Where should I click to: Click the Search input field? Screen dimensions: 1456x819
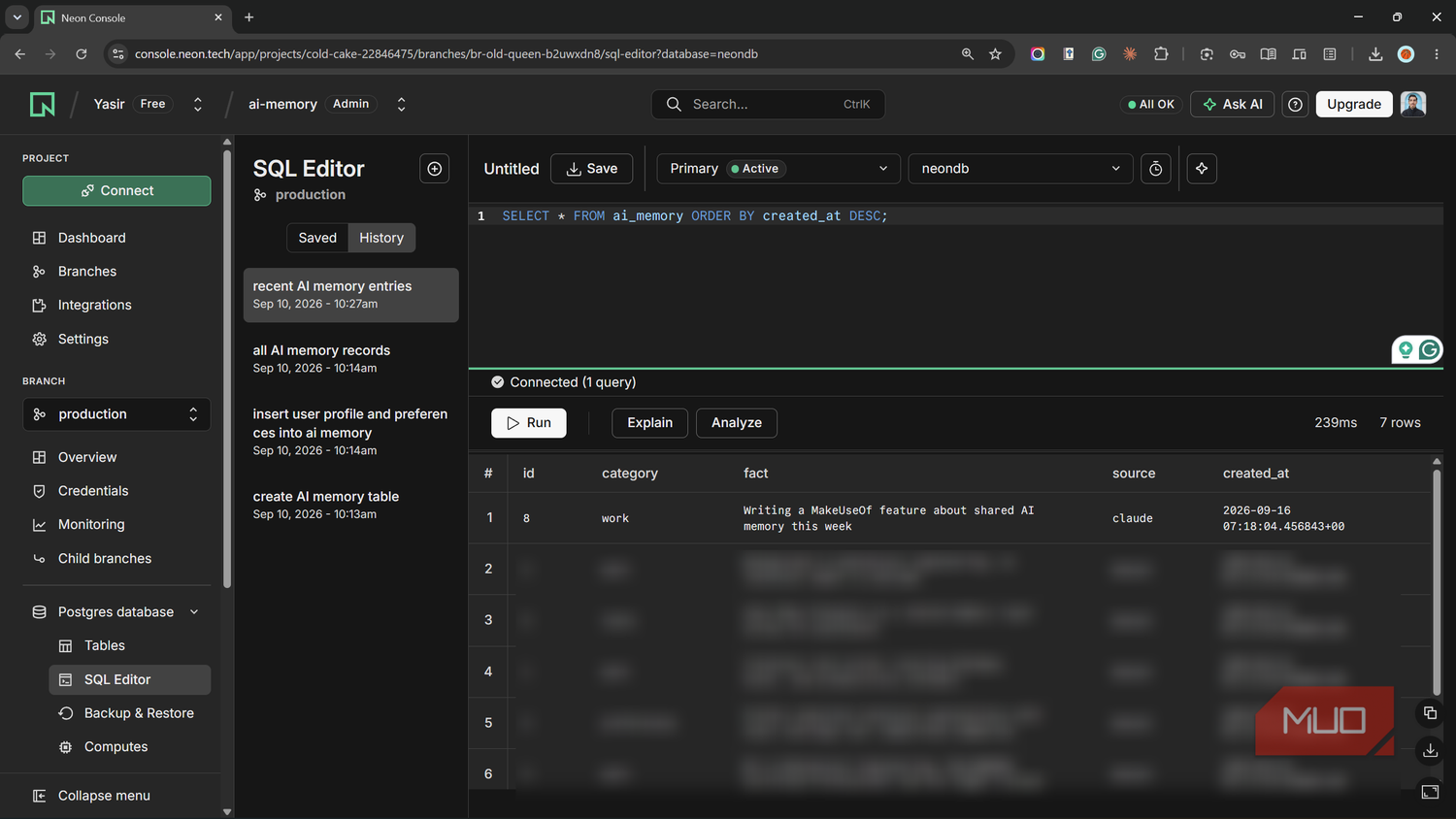point(768,104)
